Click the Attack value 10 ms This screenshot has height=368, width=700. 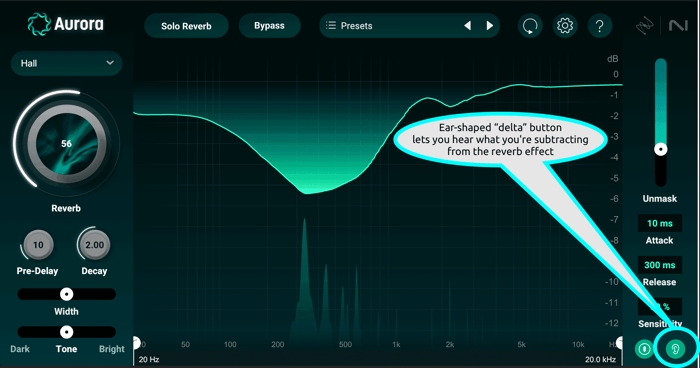pyautogui.click(x=660, y=223)
